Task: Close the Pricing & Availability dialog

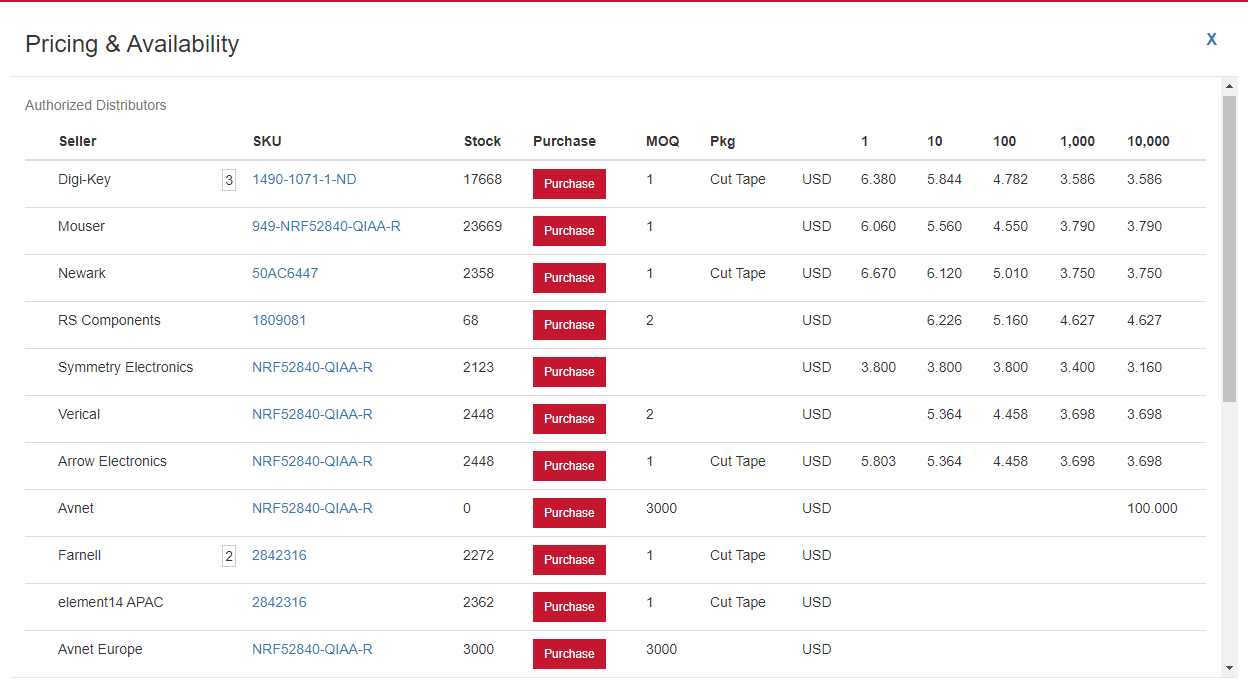Action: [1211, 39]
